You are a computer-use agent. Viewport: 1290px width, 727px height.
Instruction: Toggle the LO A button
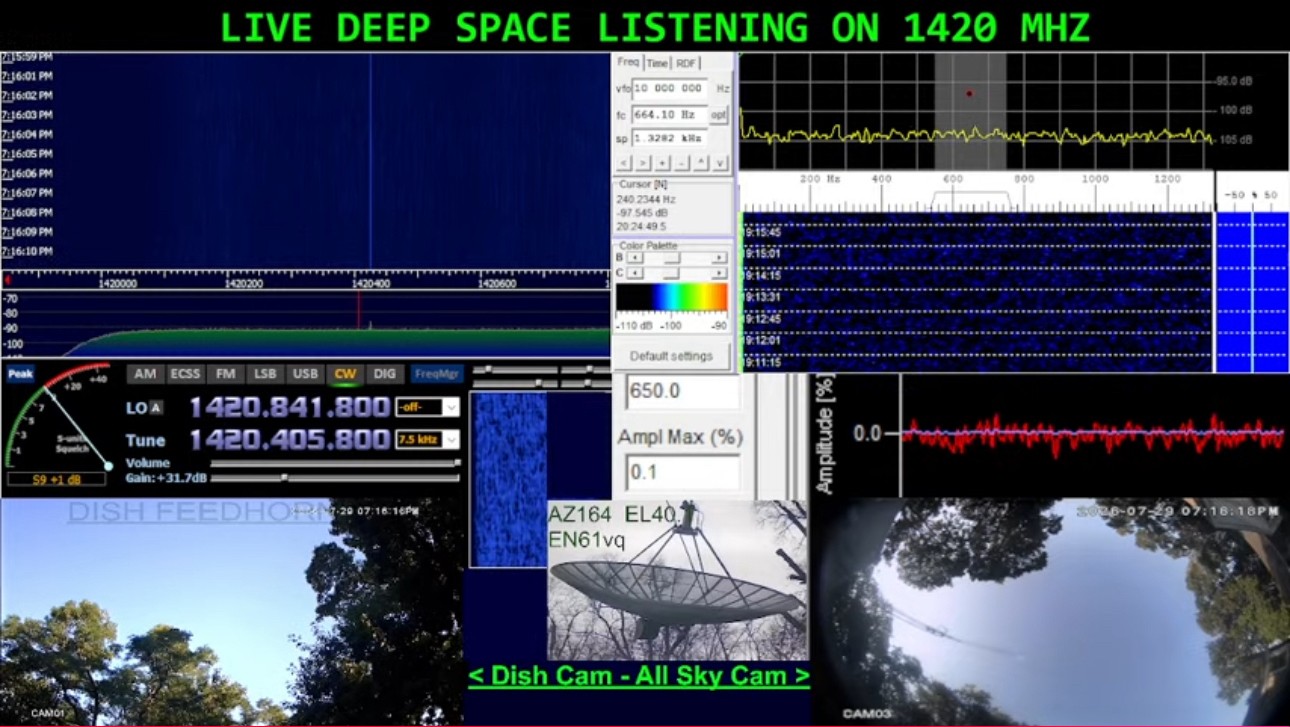tap(156, 407)
